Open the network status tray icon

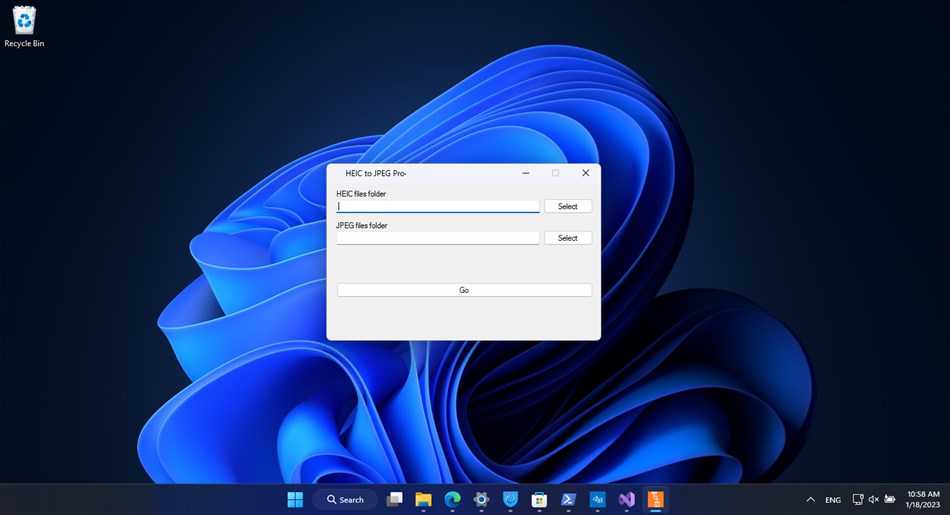click(858, 499)
